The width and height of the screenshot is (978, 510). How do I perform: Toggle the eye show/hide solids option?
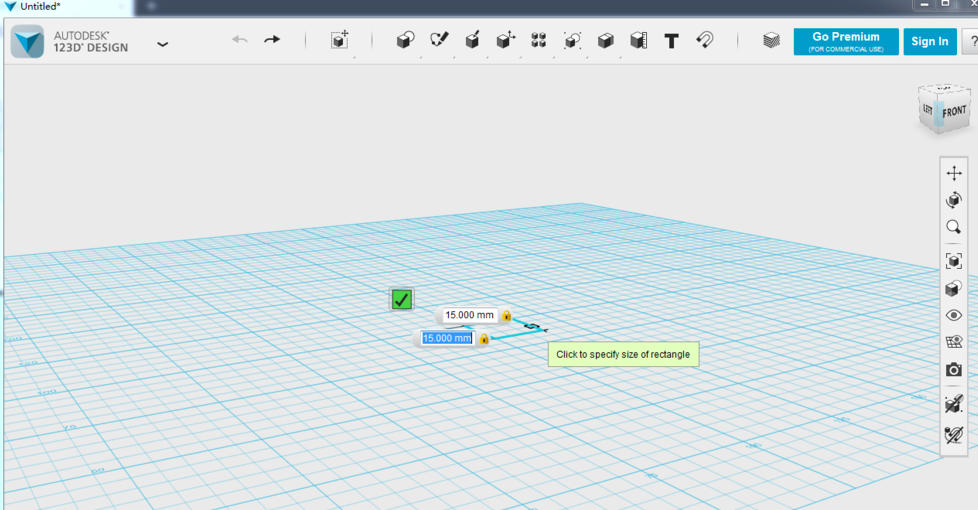click(x=954, y=315)
